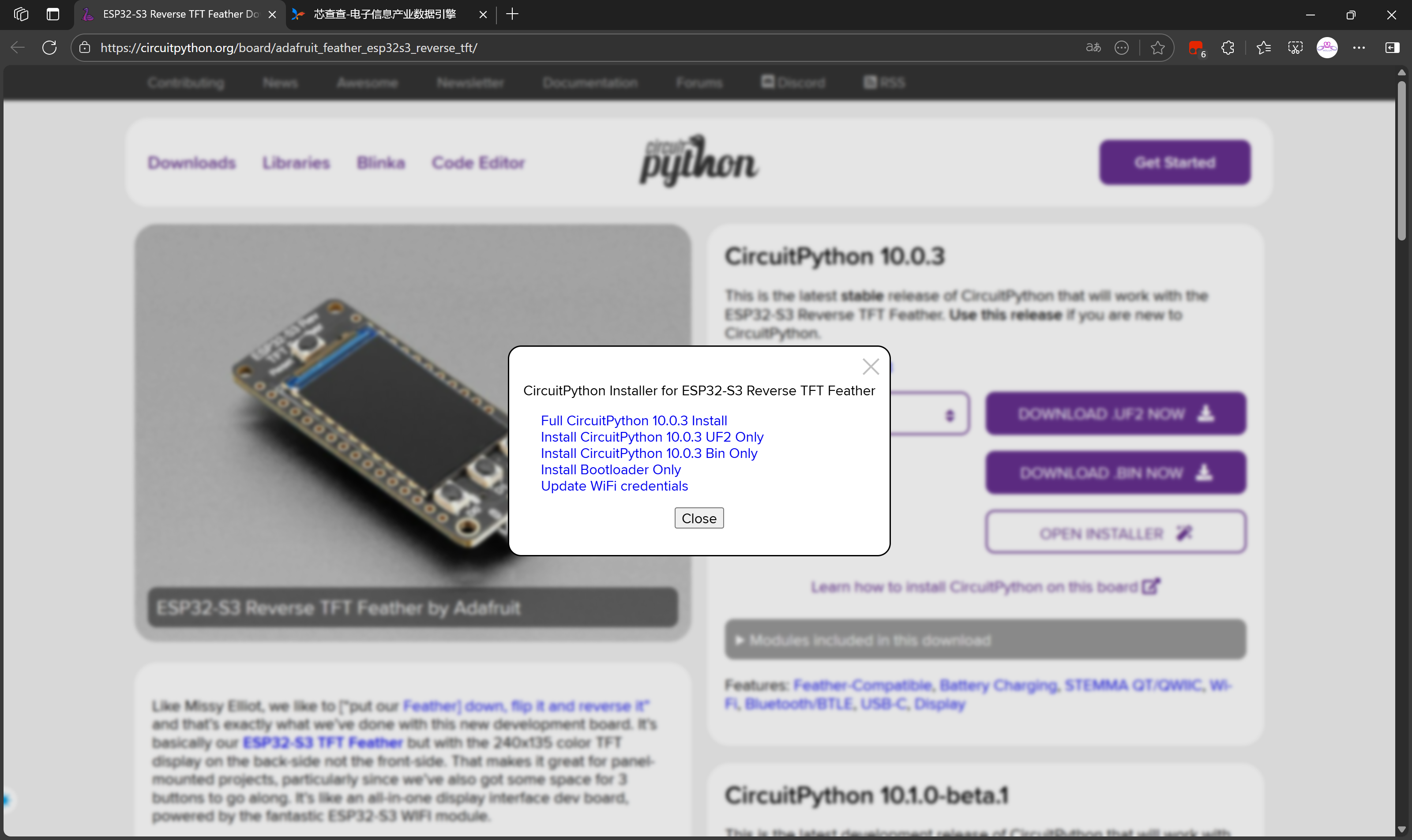The width and height of the screenshot is (1412, 840).
Task: Click the site info lock icon
Action: coord(85,48)
